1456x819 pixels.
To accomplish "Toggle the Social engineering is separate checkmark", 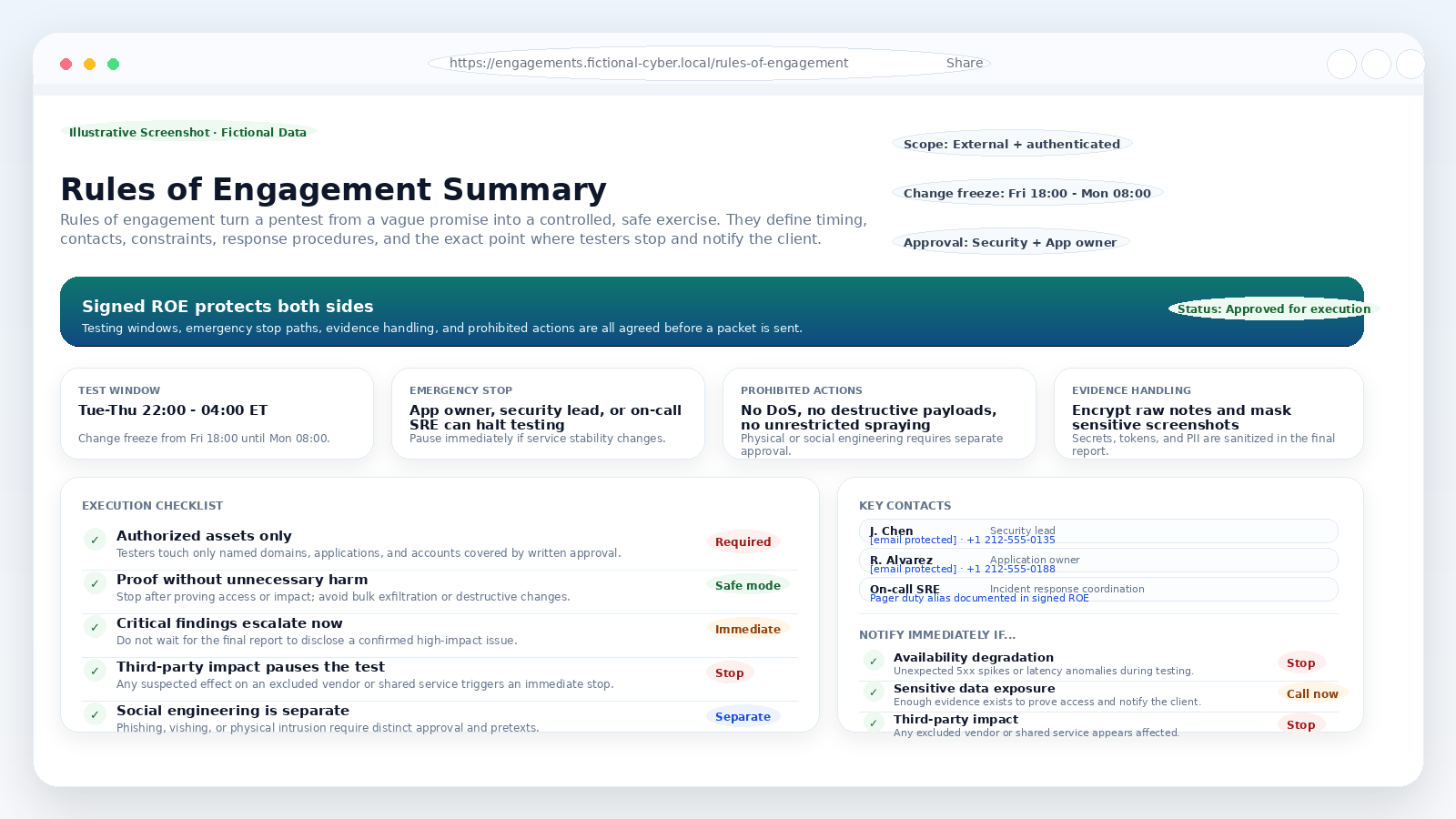I will pyautogui.click(x=95, y=714).
